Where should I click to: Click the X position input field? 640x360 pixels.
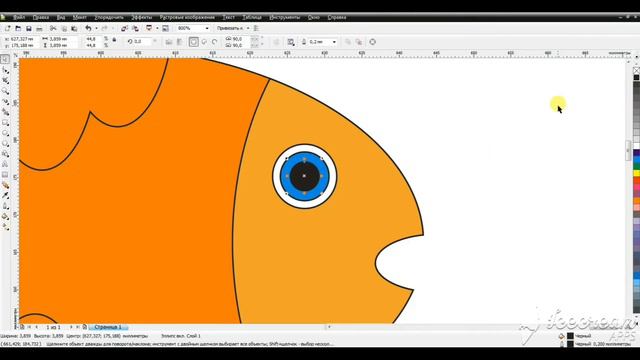[25, 39]
